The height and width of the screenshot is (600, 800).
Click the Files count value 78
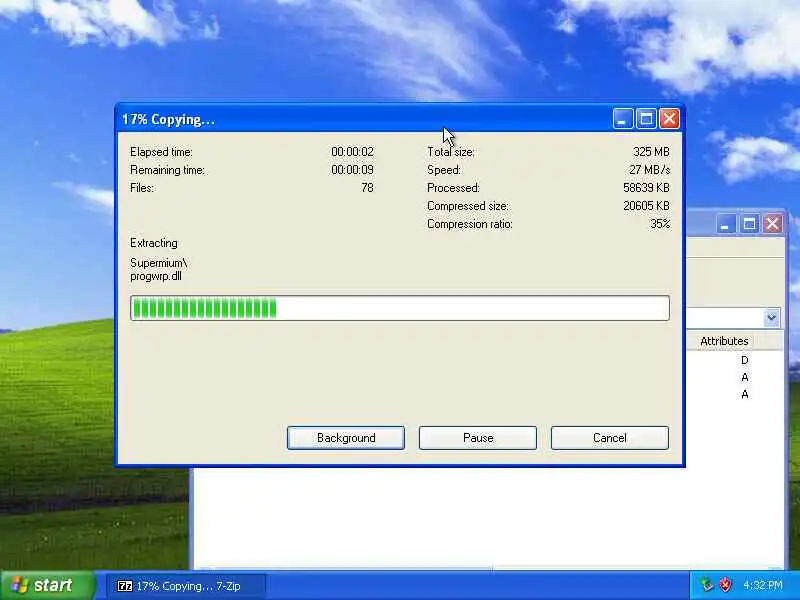pos(367,188)
